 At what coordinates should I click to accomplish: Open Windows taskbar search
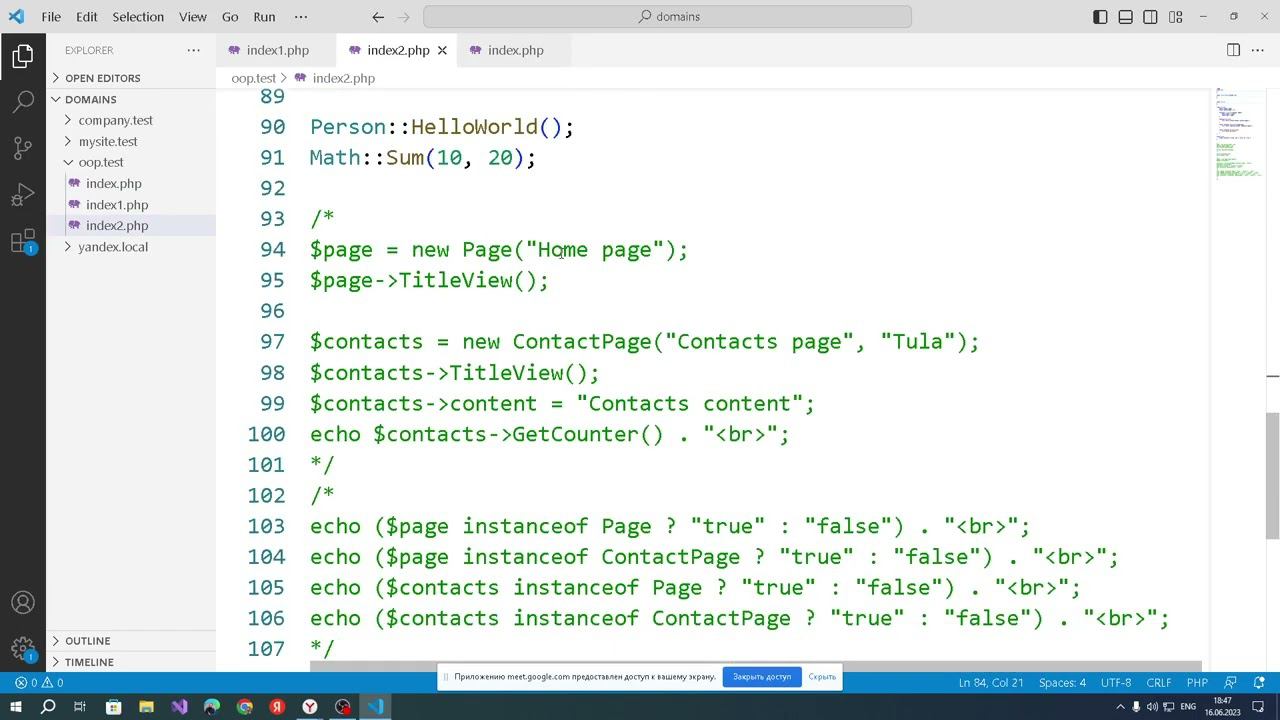tap(47, 707)
